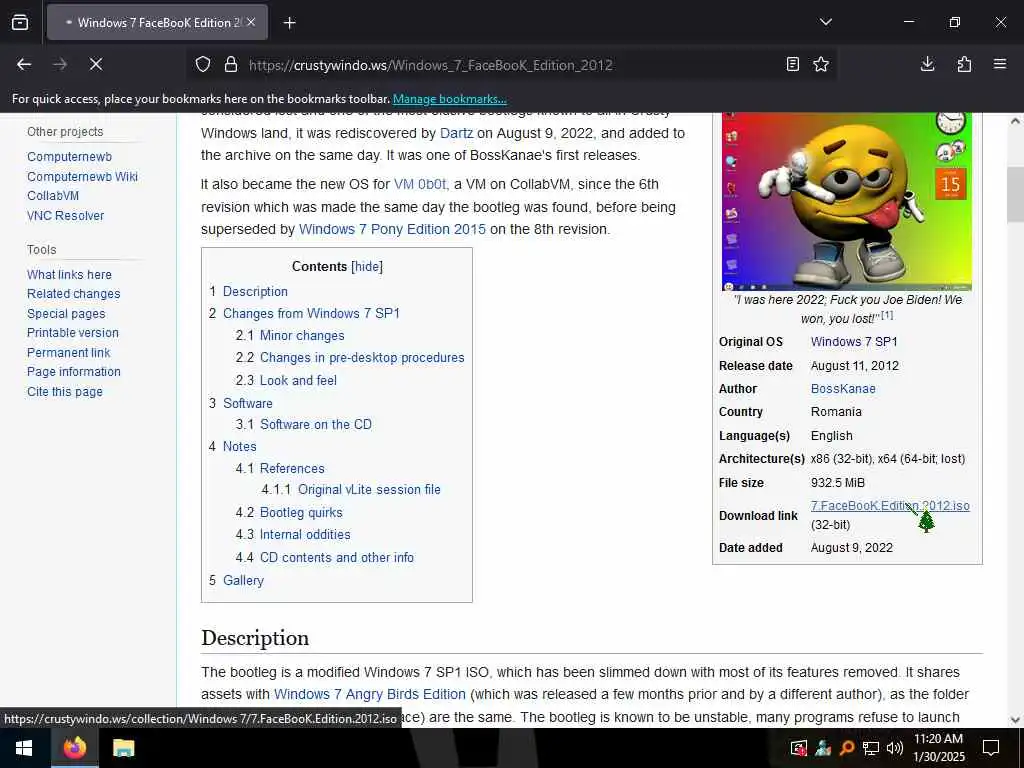The height and width of the screenshot is (768, 1024).
Task: Open Permanent link tool
Action: [x=69, y=353]
